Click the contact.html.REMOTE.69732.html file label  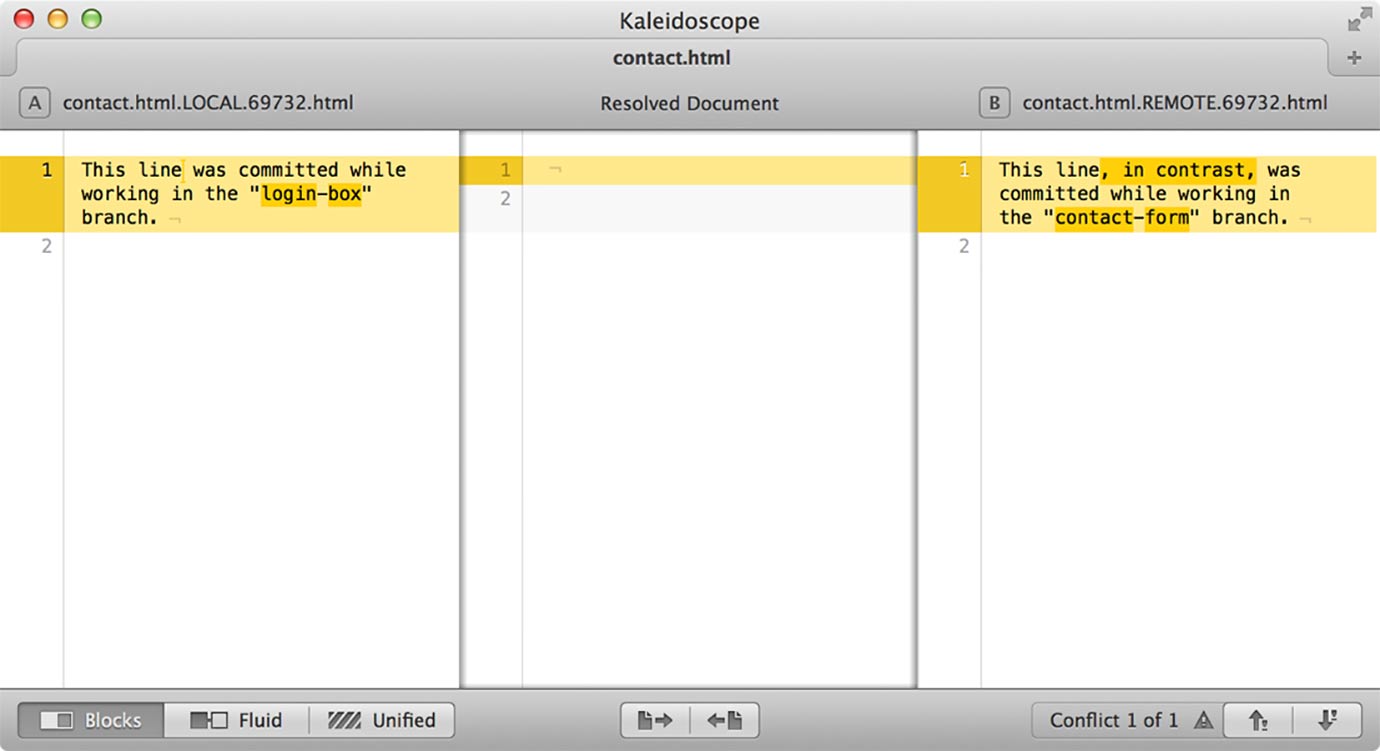(1174, 103)
